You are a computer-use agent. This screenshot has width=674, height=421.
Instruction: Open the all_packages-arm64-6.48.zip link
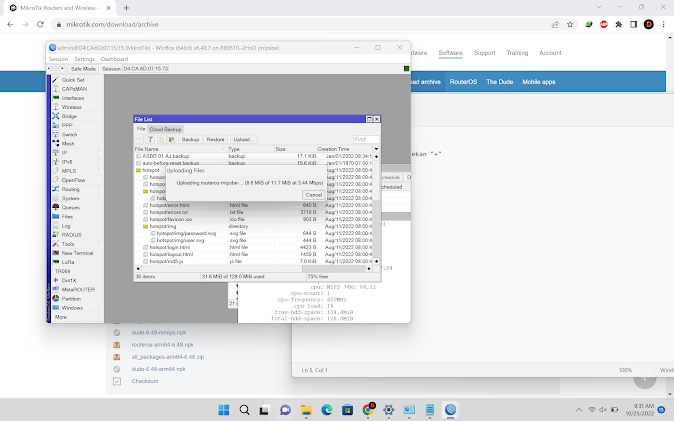click(x=168, y=356)
